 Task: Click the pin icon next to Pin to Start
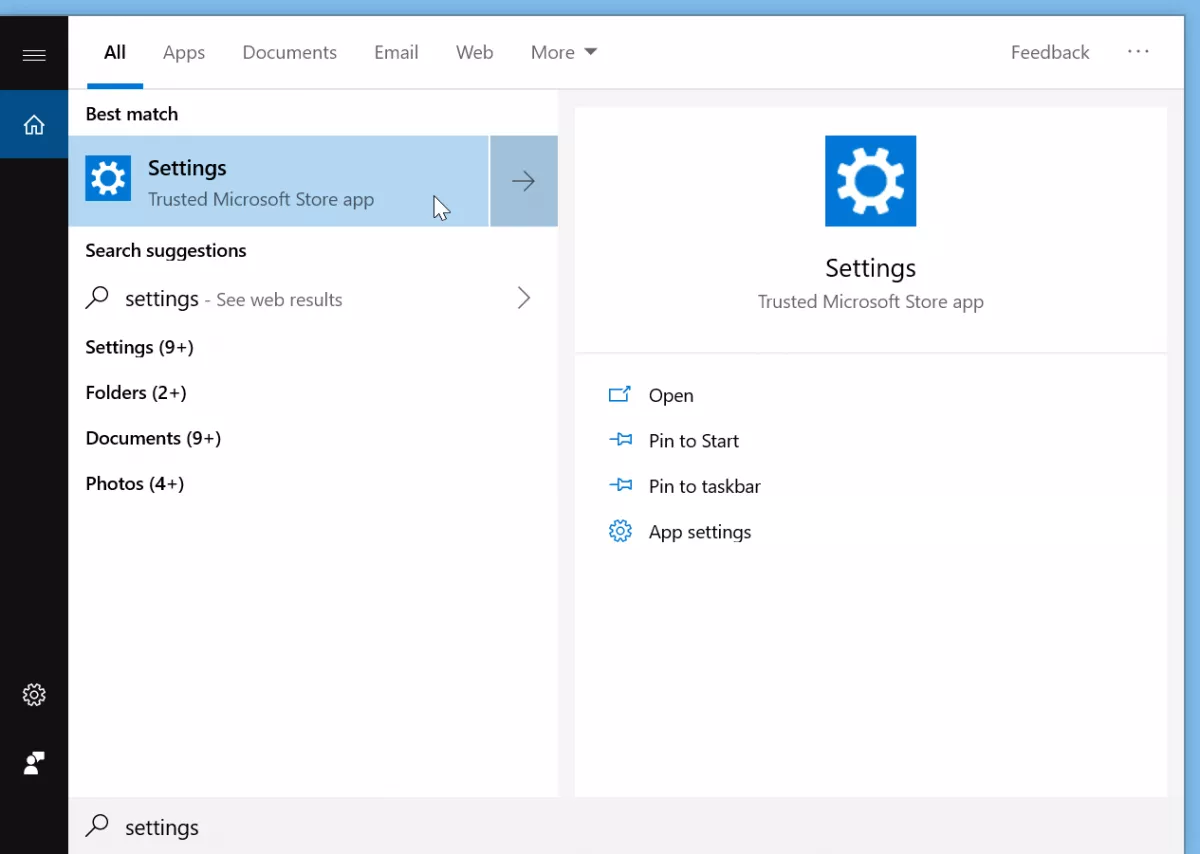620,440
